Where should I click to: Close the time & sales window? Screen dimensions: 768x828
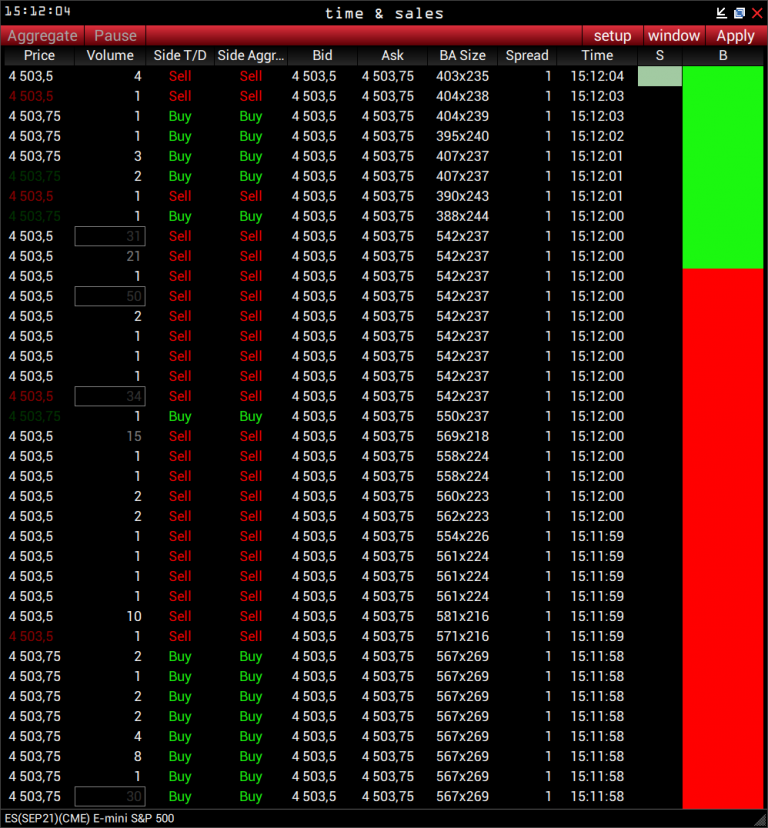(757, 13)
